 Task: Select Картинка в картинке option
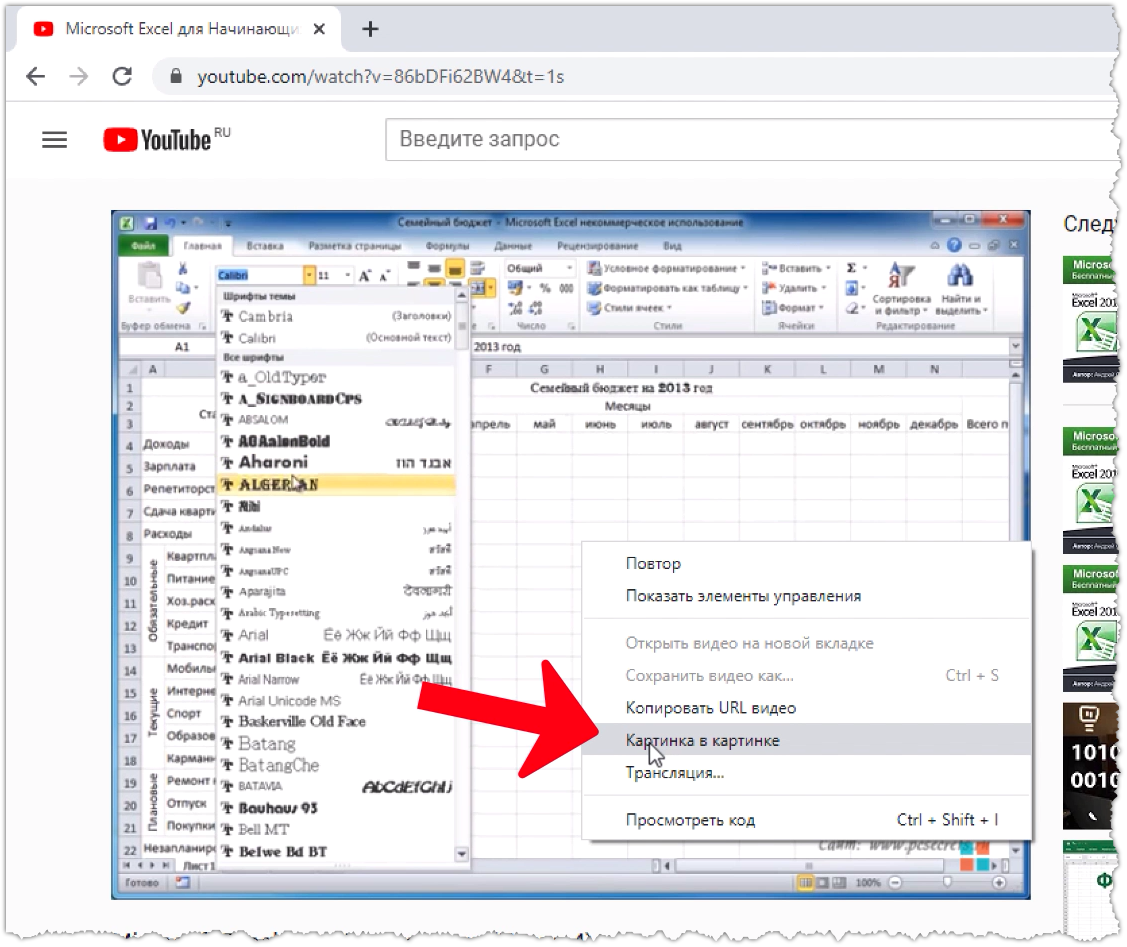tap(806, 740)
